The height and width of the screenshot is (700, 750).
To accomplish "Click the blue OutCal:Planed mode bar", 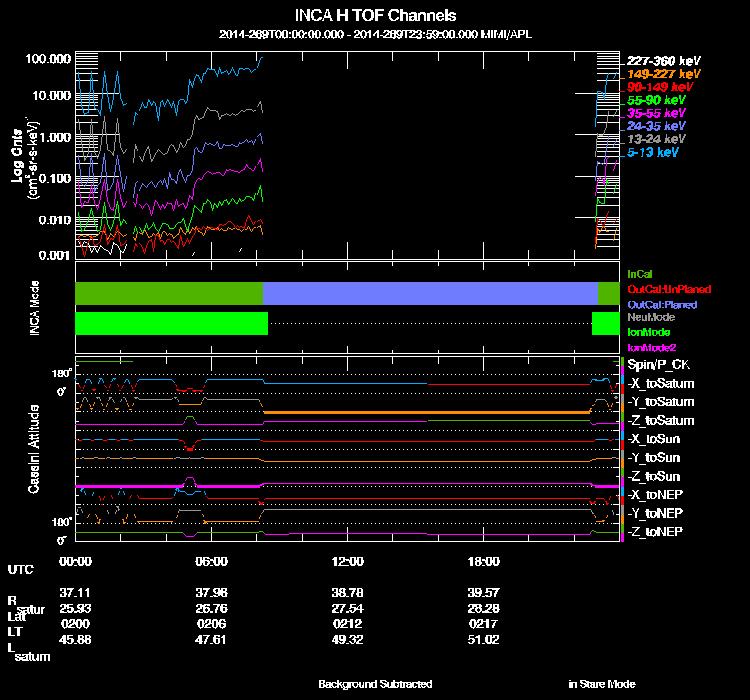I will 430,293.
